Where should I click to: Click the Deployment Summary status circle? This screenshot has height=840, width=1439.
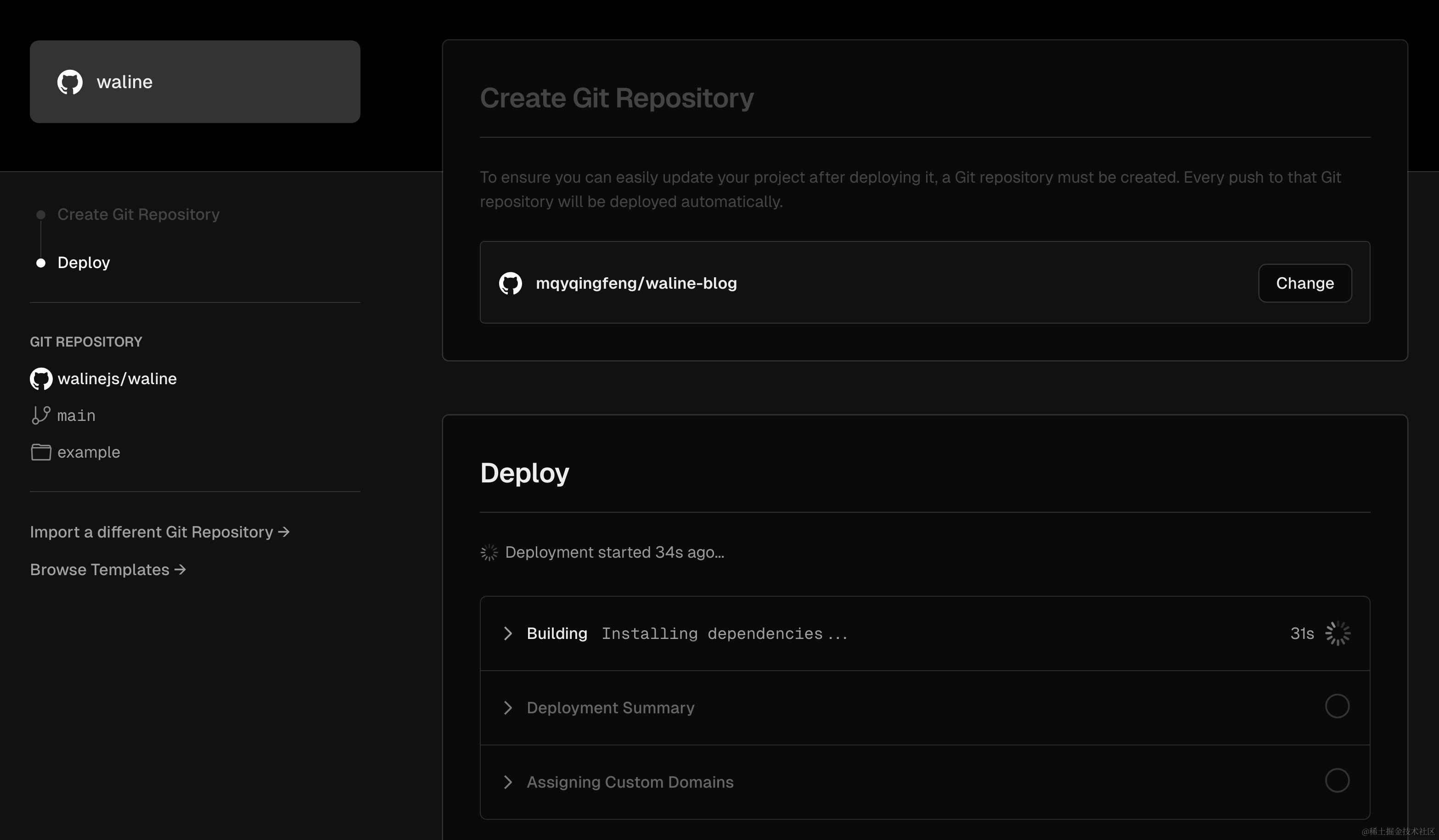point(1337,706)
